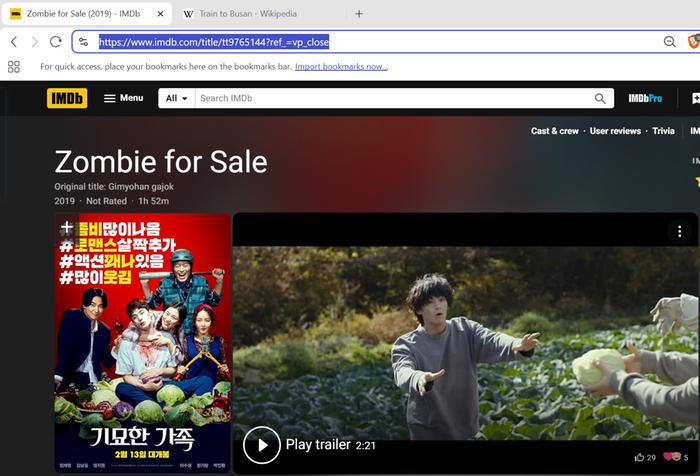Open Trivia page
Viewport: 700px width, 476px height.
(x=663, y=131)
